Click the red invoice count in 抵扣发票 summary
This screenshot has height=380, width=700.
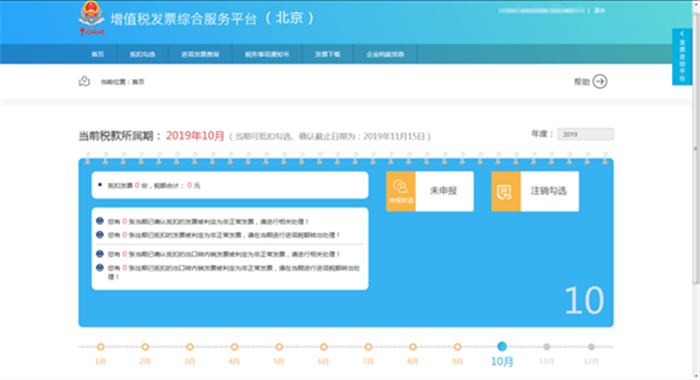pos(137,185)
